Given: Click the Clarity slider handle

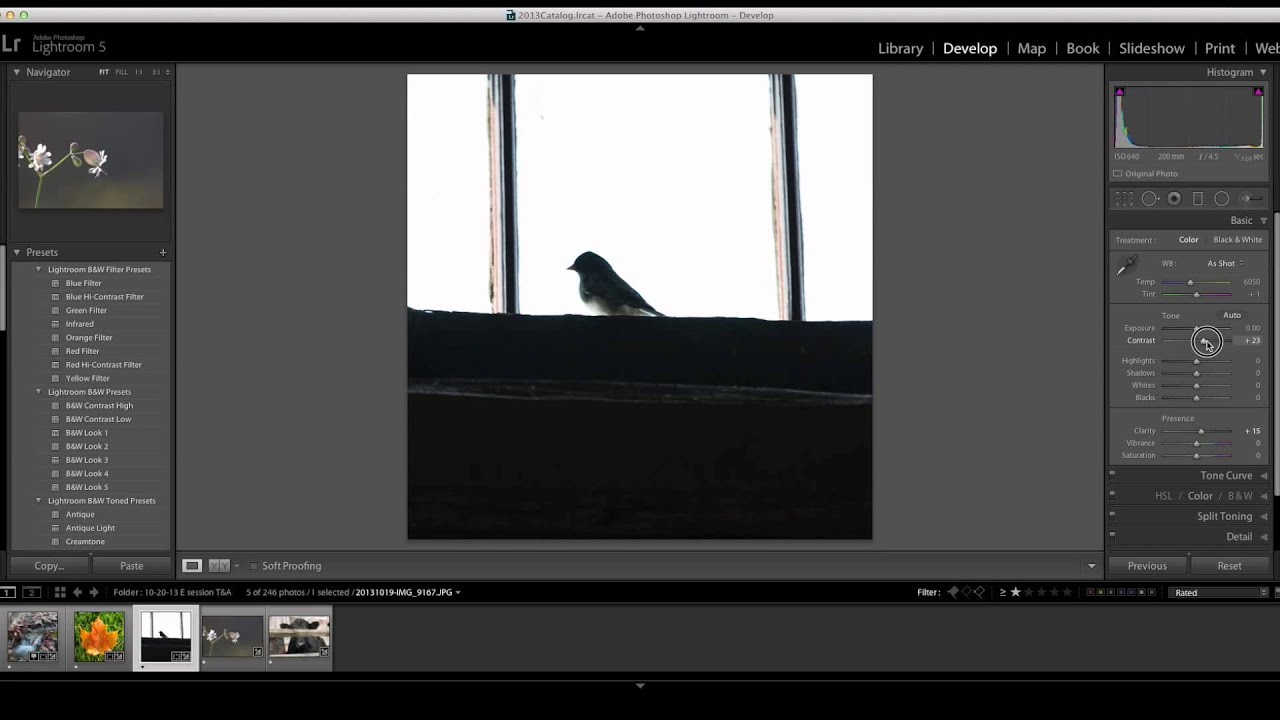Looking at the screenshot, I should click(x=1201, y=431).
